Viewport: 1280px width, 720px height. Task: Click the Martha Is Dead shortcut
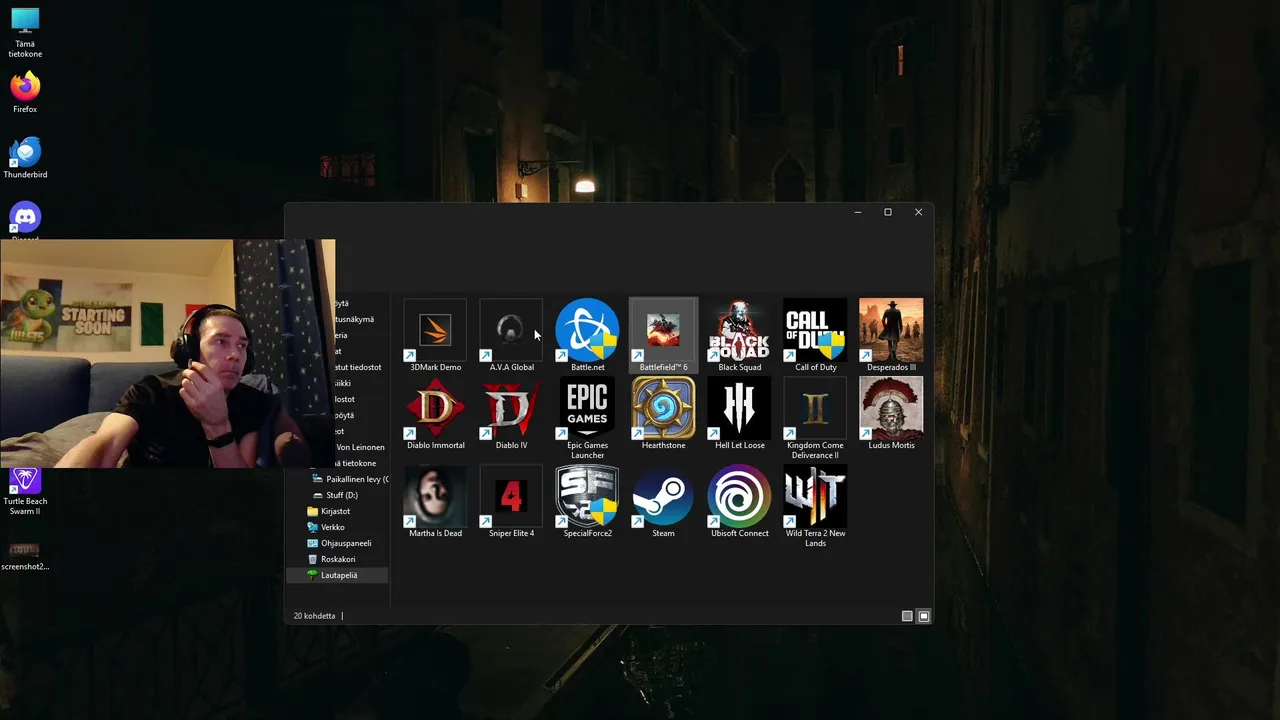coord(435,502)
